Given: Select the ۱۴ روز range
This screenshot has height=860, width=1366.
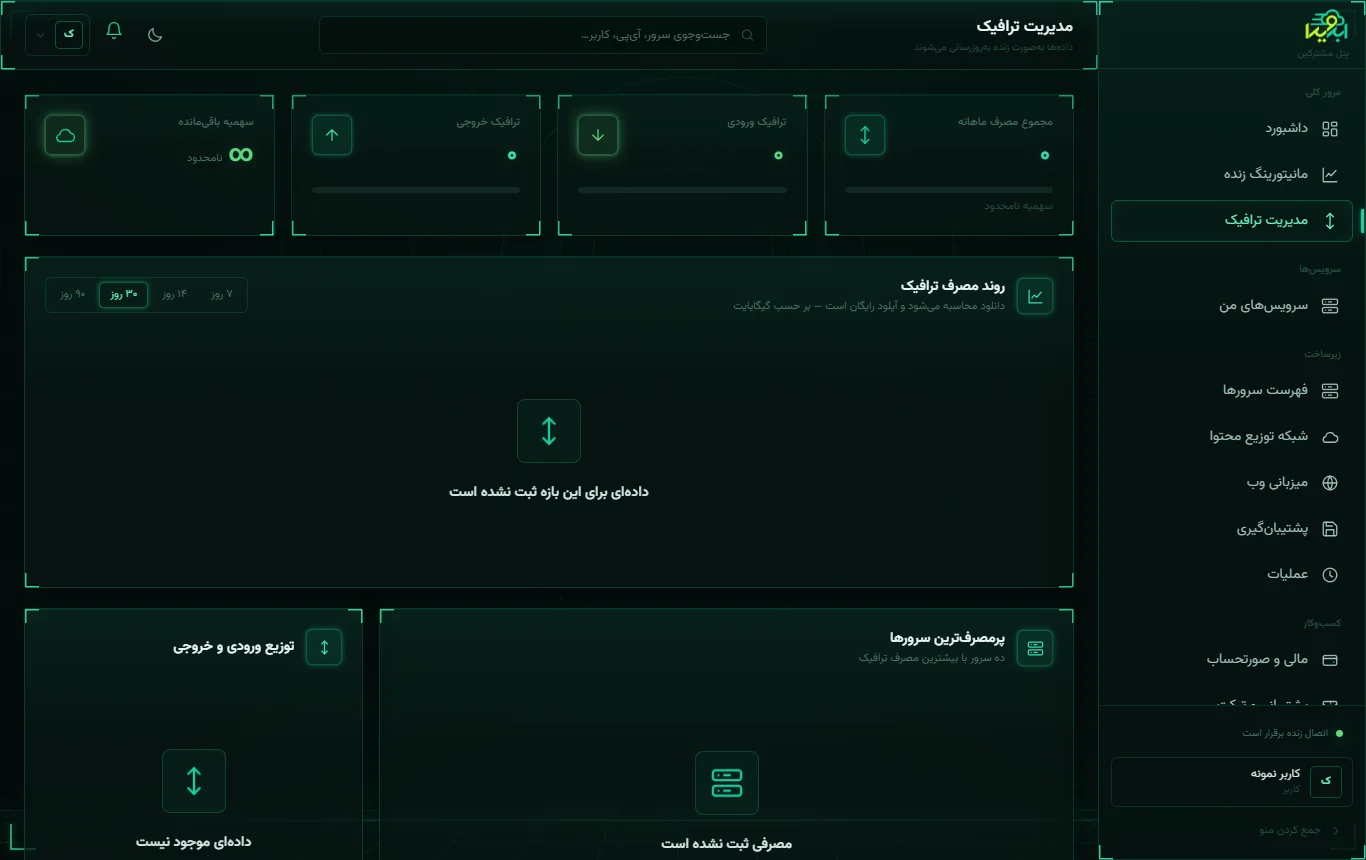Looking at the screenshot, I should 174,295.
